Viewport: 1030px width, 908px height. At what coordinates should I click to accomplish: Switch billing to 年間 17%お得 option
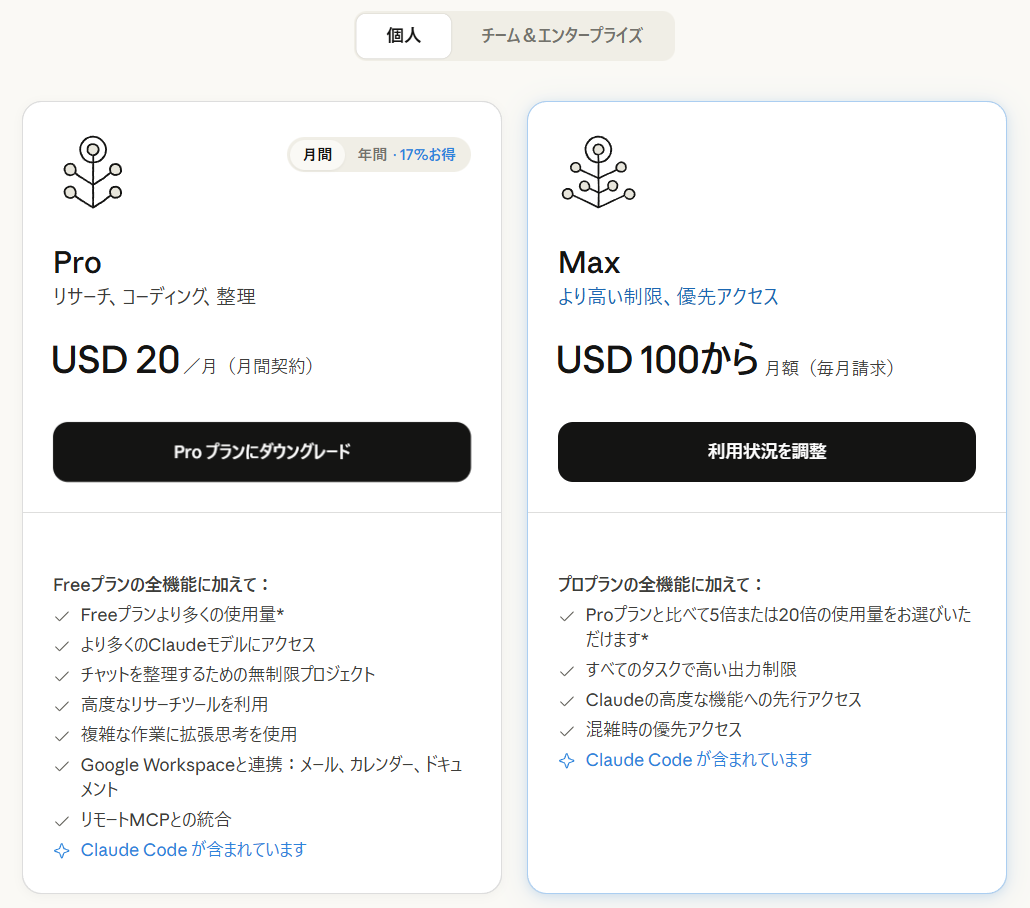click(x=406, y=155)
